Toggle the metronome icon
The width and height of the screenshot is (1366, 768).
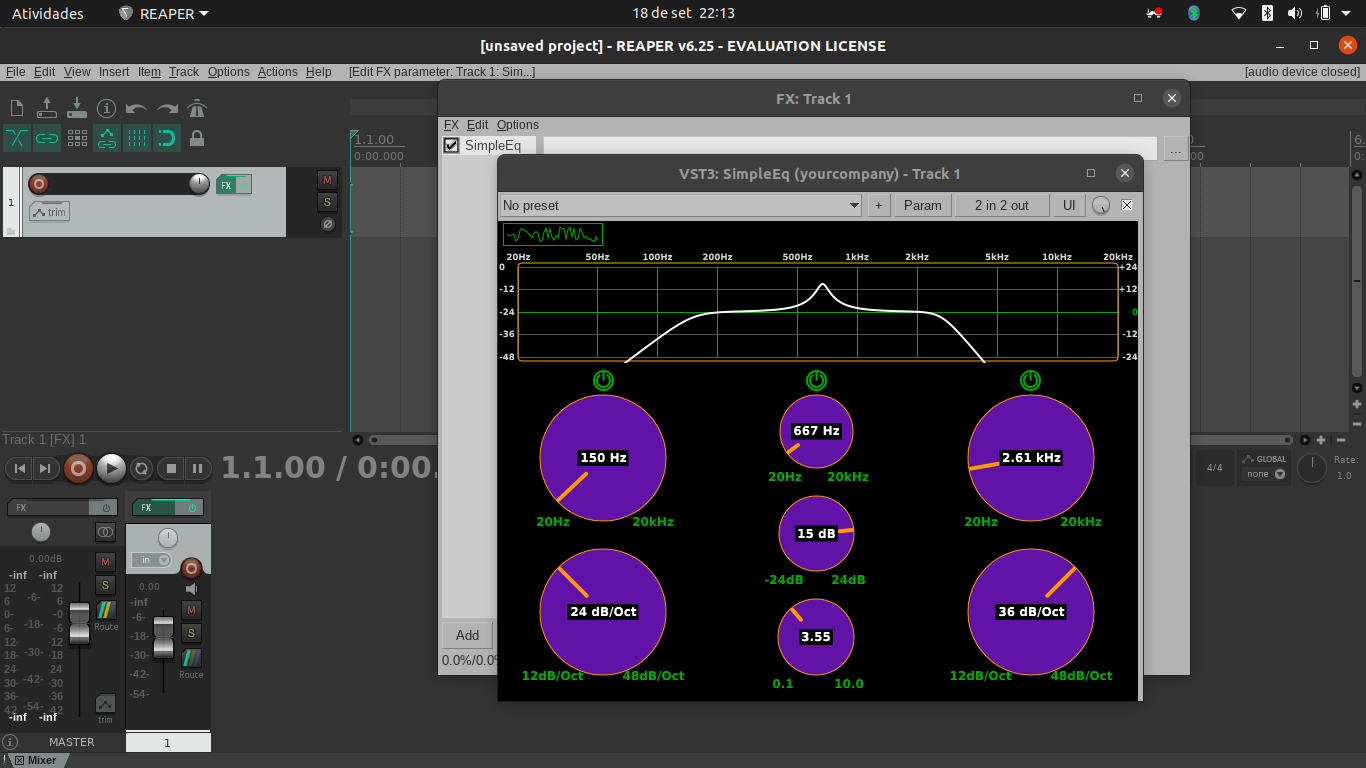click(197, 108)
